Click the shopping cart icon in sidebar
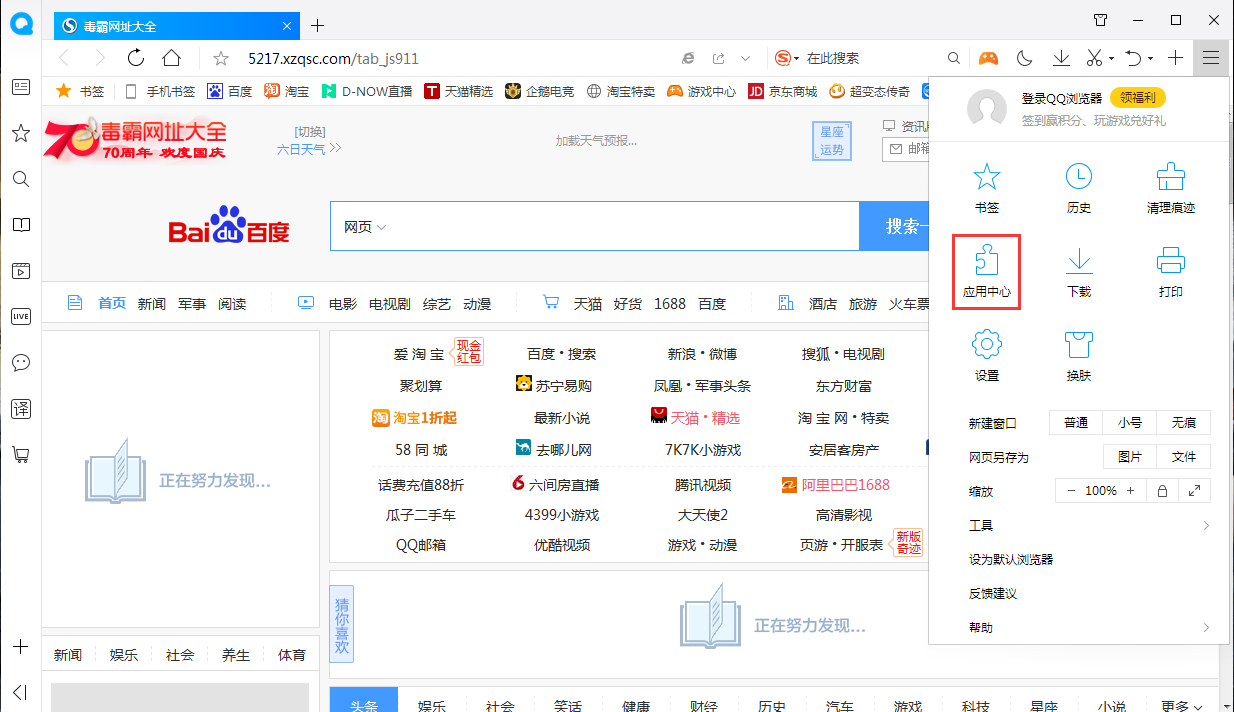The height and width of the screenshot is (712, 1234). tap(21, 454)
